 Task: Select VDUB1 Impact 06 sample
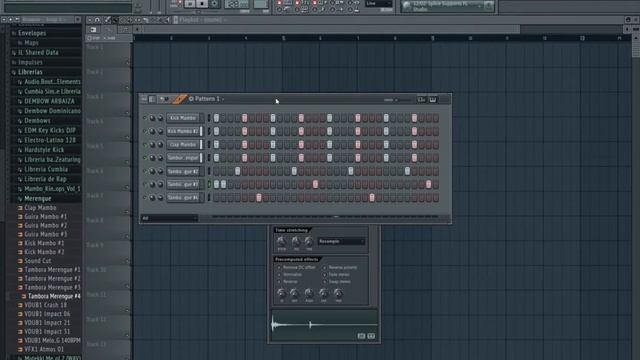[47, 314]
